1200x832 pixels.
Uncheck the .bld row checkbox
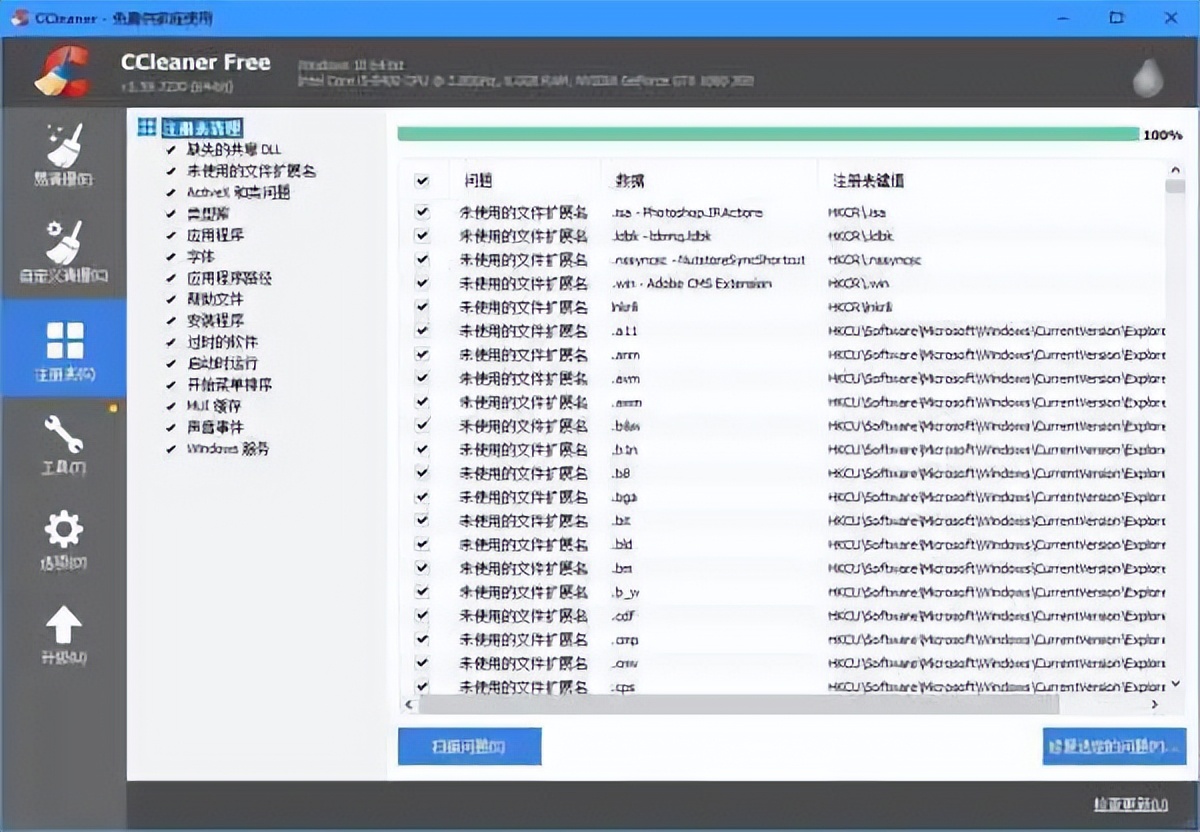[x=421, y=544]
